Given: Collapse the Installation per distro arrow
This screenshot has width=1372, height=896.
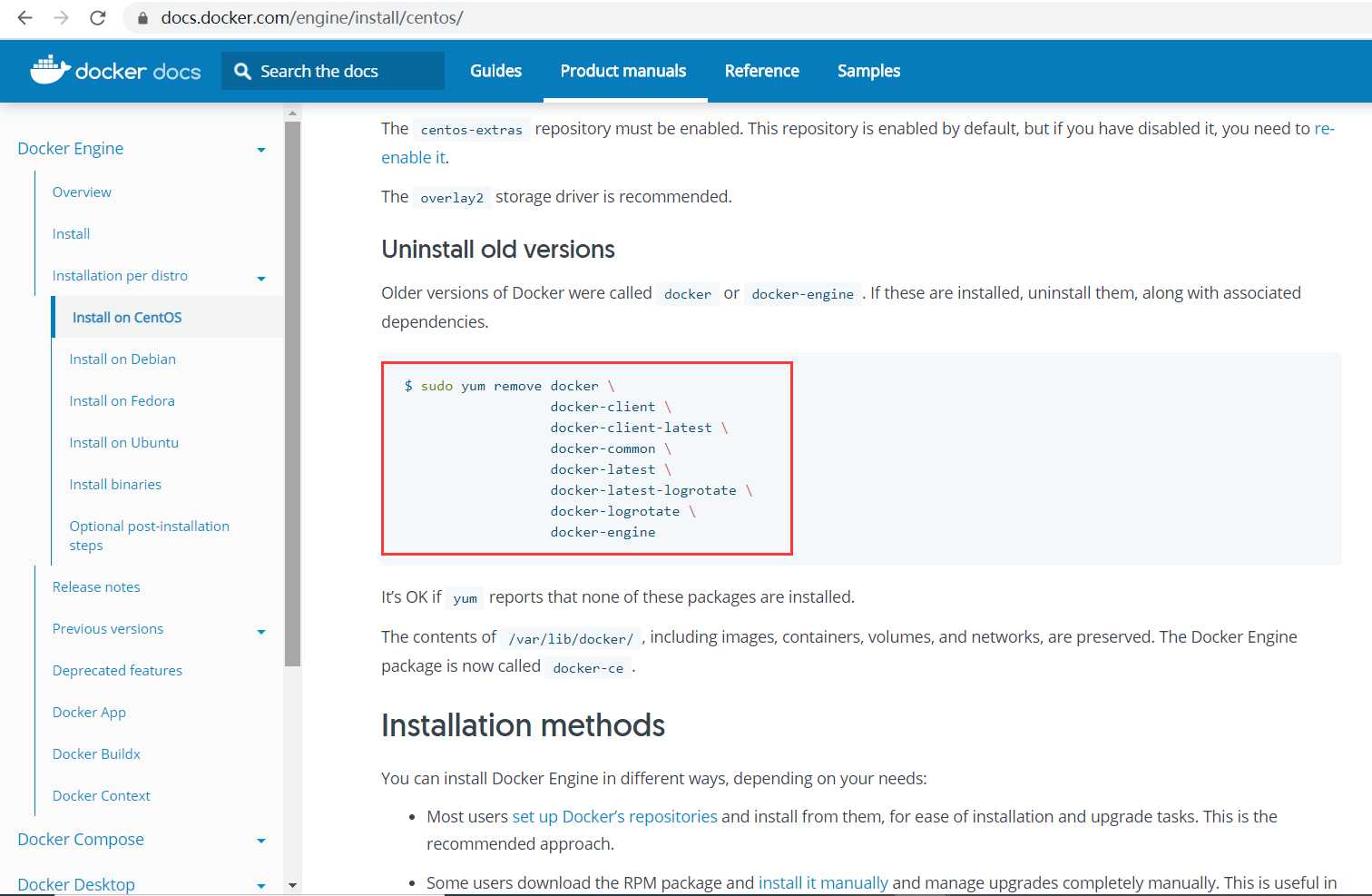Looking at the screenshot, I should pos(261,279).
